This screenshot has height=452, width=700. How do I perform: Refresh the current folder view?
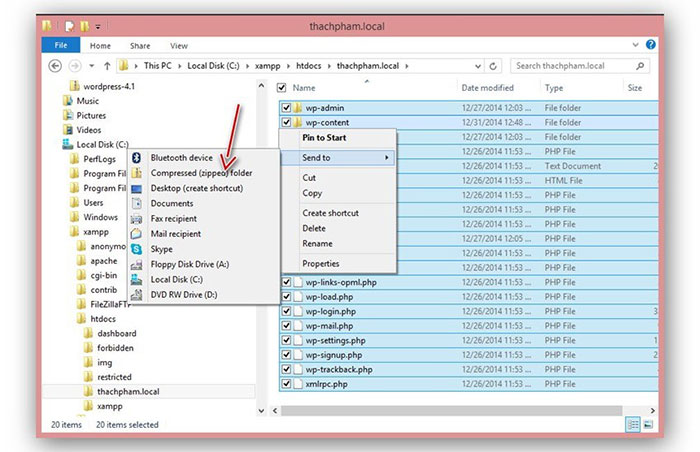coord(493,66)
